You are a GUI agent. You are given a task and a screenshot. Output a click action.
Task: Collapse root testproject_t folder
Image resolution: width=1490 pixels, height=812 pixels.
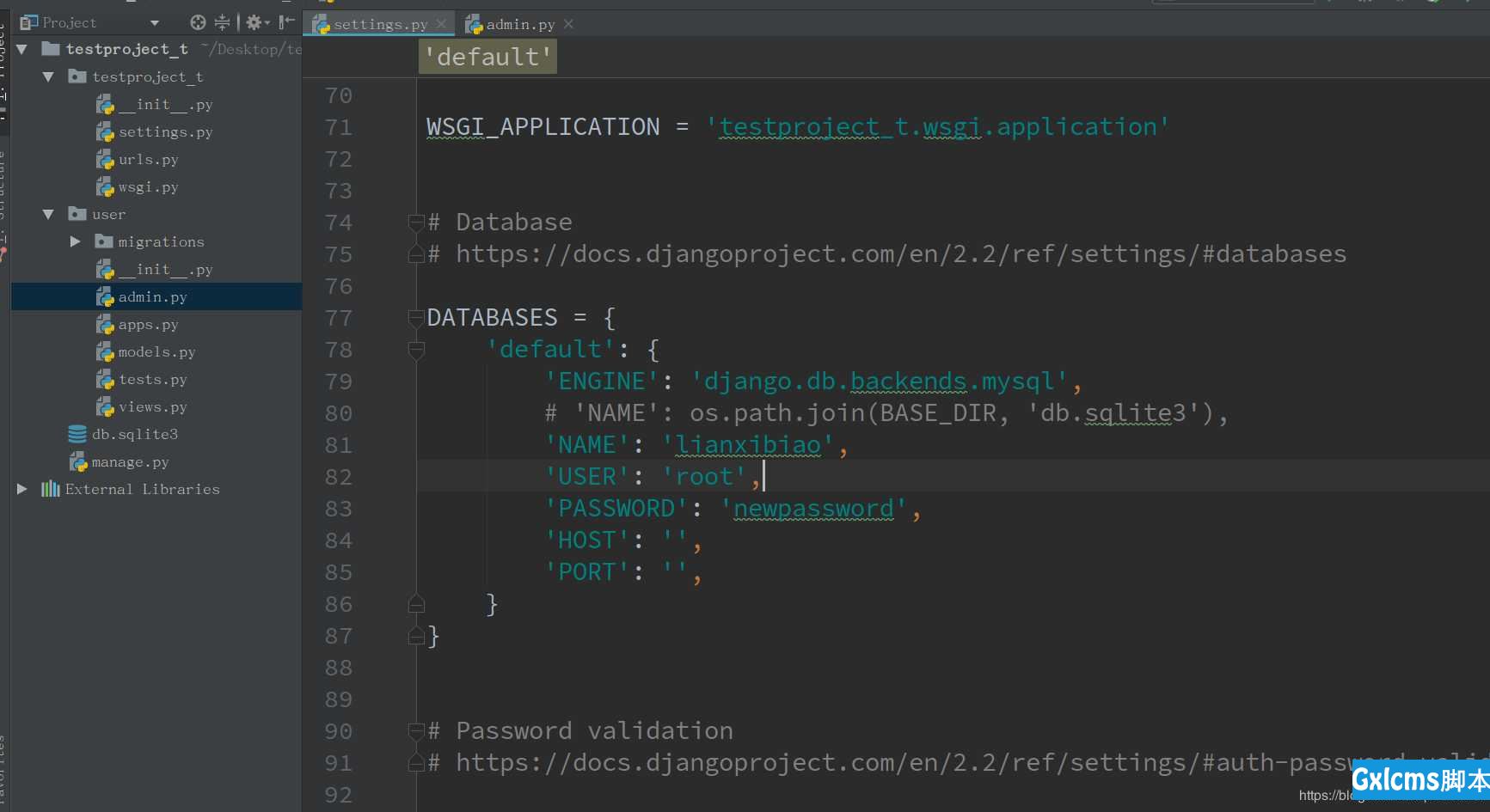point(22,50)
